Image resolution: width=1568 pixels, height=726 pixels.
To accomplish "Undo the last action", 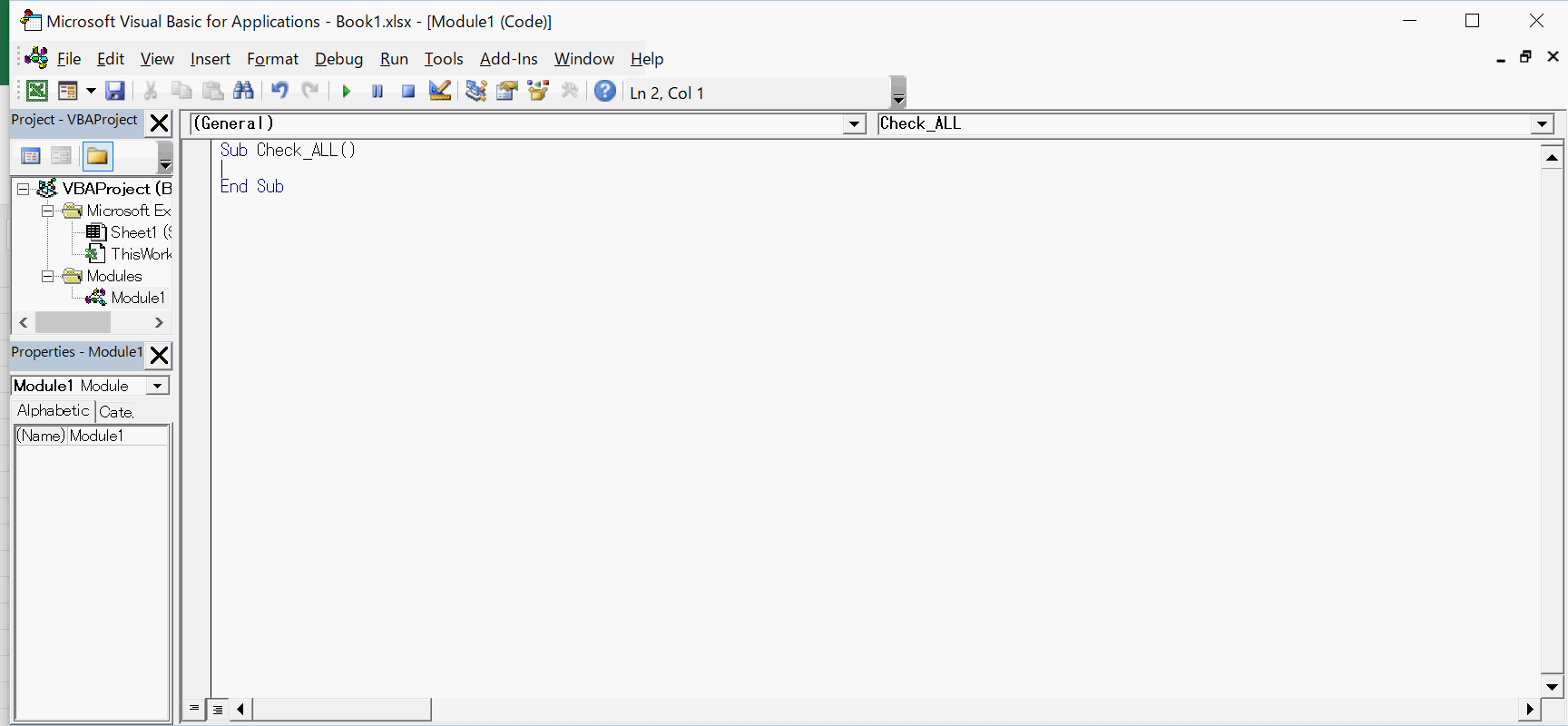I will point(279,91).
